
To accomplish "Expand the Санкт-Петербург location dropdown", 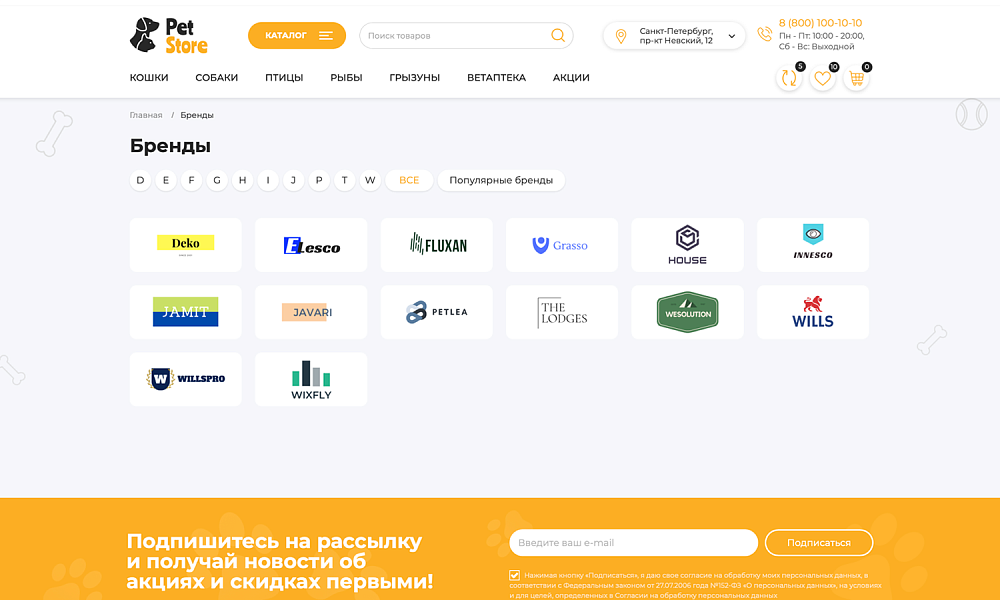I will click(x=674, y=35).
